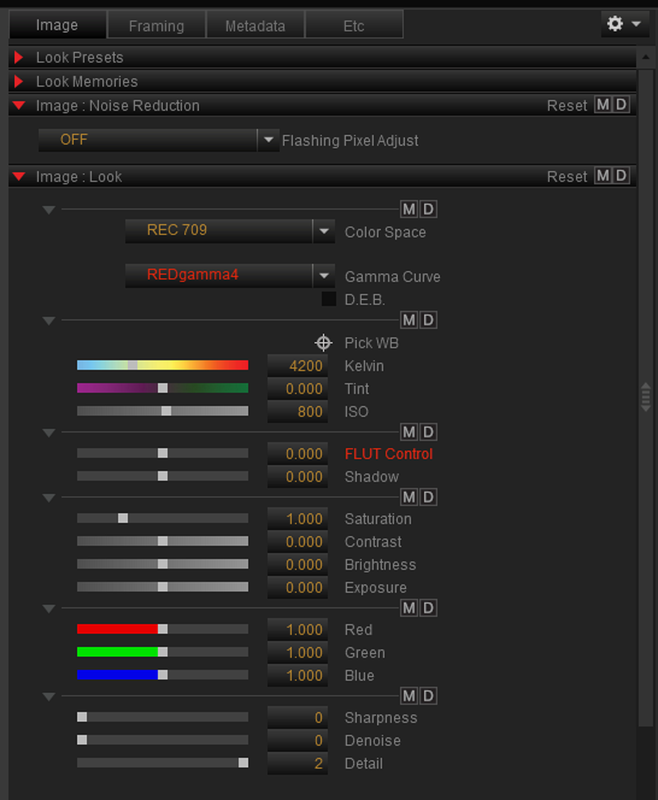
Task: Click D button in Noise Reduction header
Action: (x=621, y=105)
